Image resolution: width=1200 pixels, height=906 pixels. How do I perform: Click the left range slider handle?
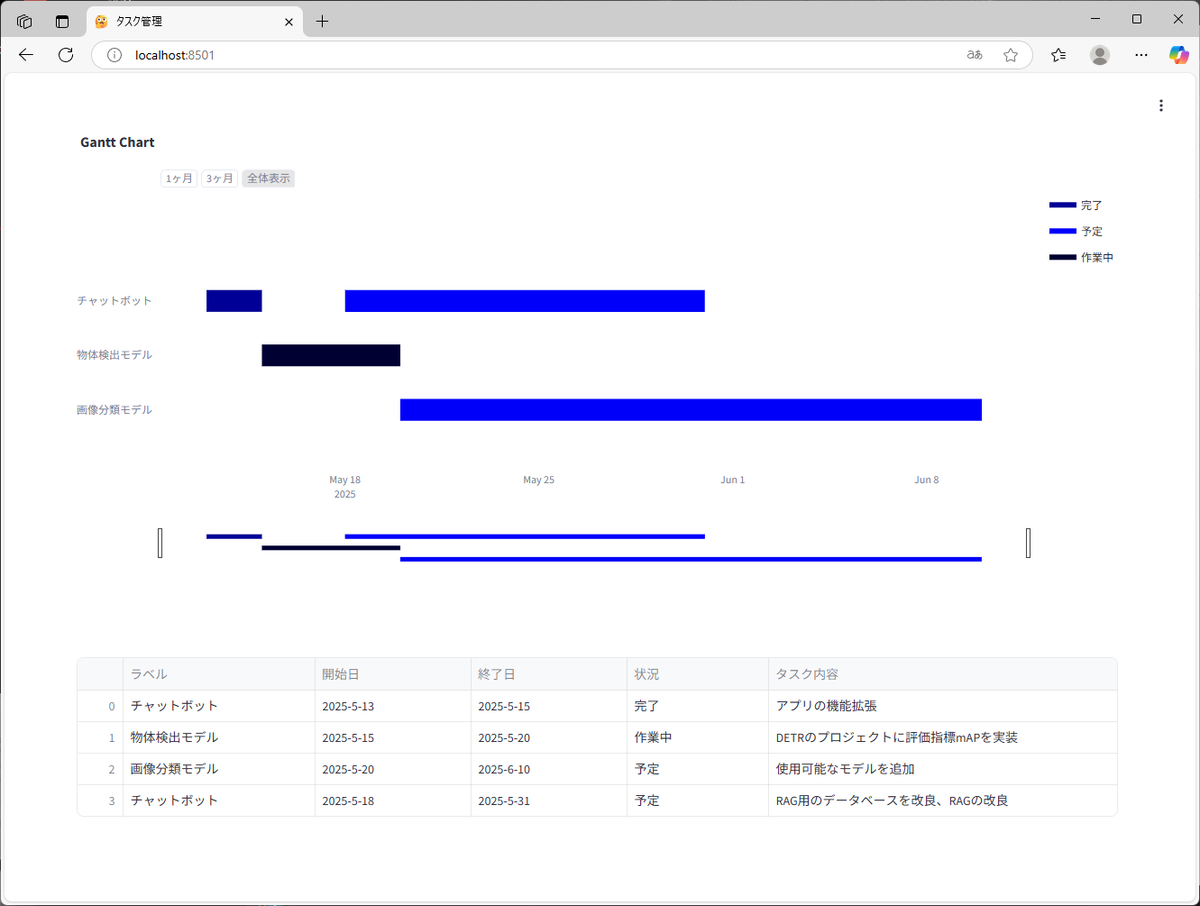click(x=160, y=543)
